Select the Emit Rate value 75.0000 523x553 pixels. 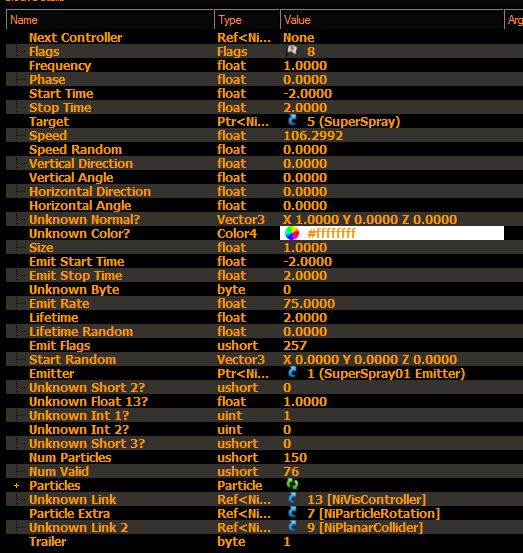309,303
